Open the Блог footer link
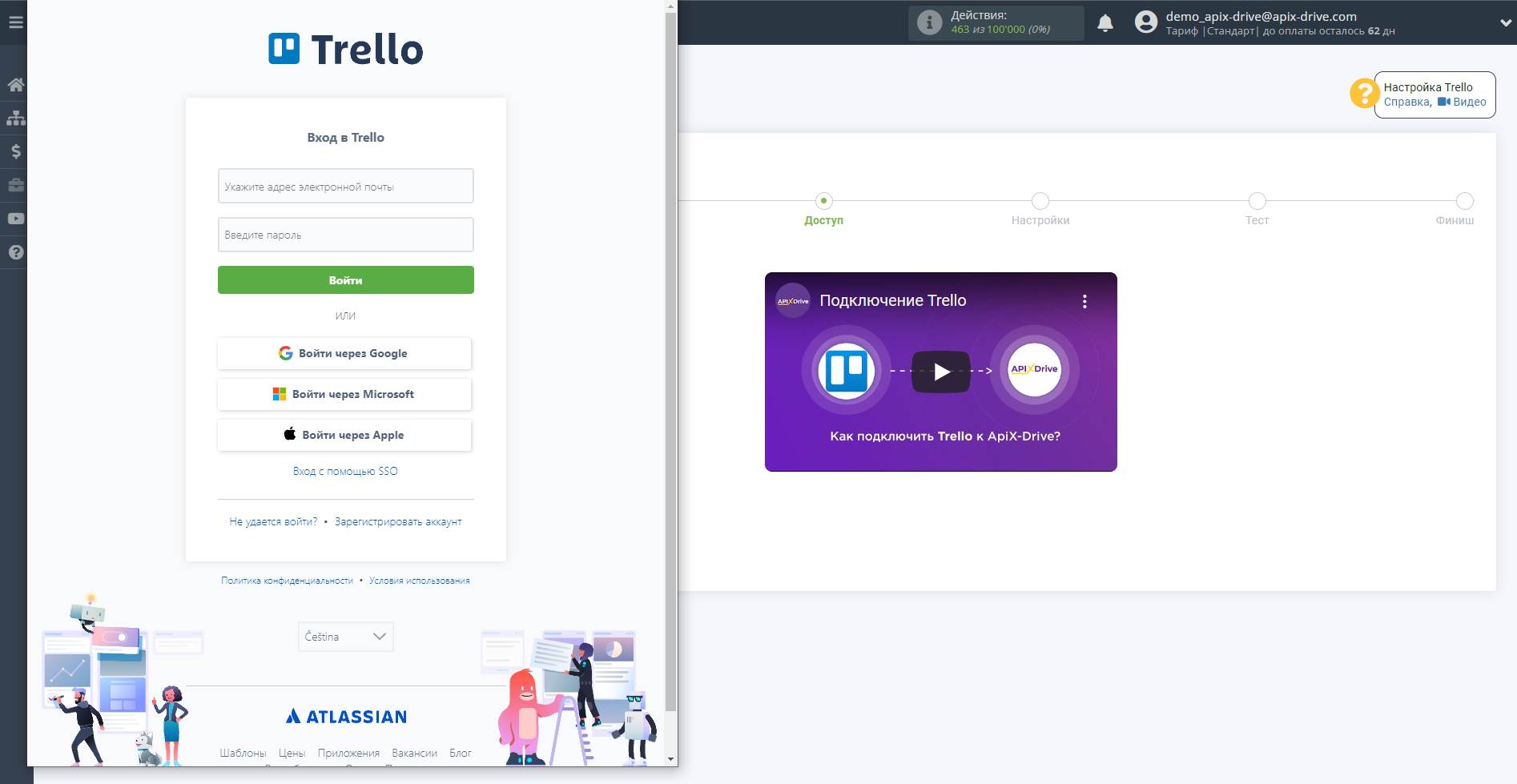 (x=461, y=753)
